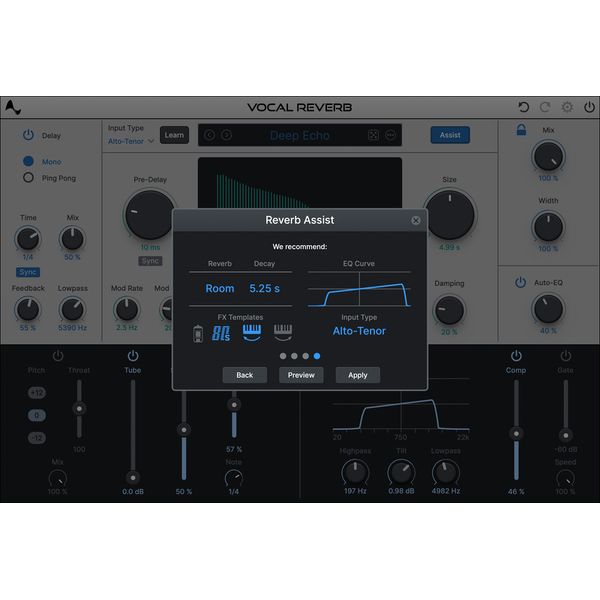Image resolution: width=600 pixels, height=600 pixels.
Task: Select the -12 pitch button
Action: (x=37, y=438)
